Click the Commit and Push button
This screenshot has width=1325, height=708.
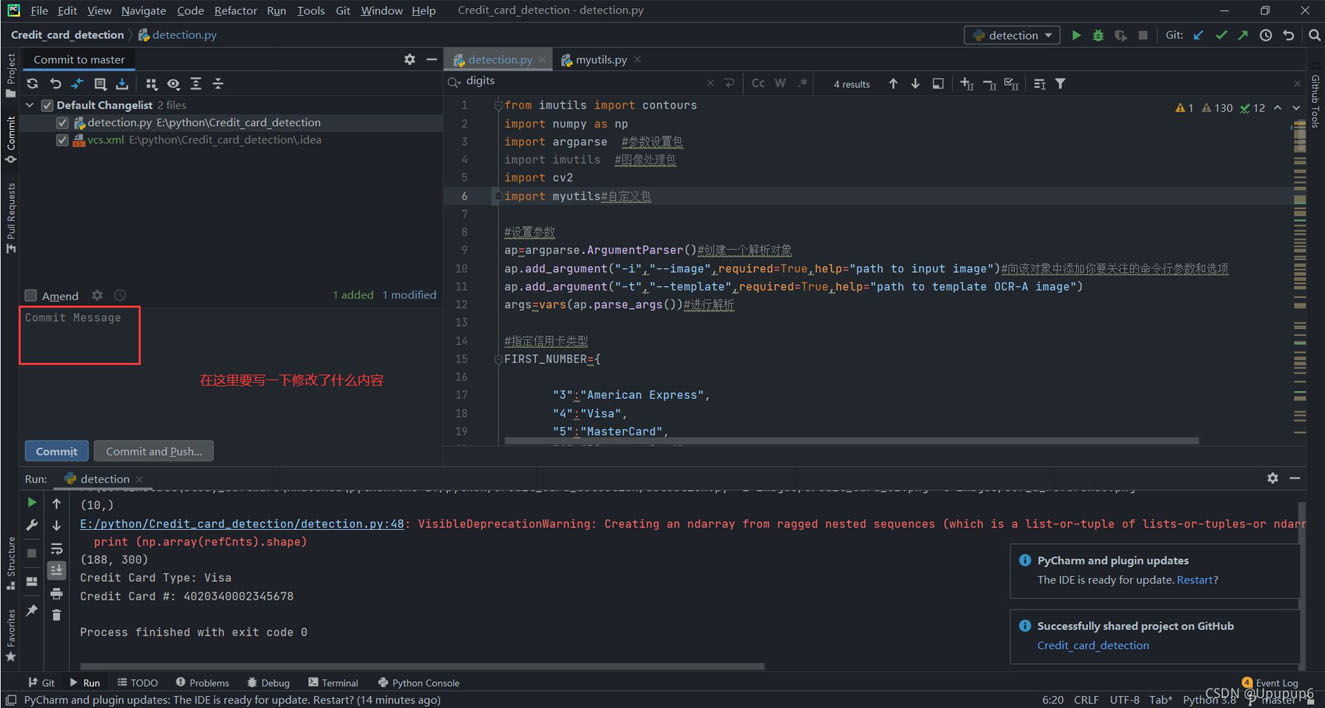pos(153,451)
